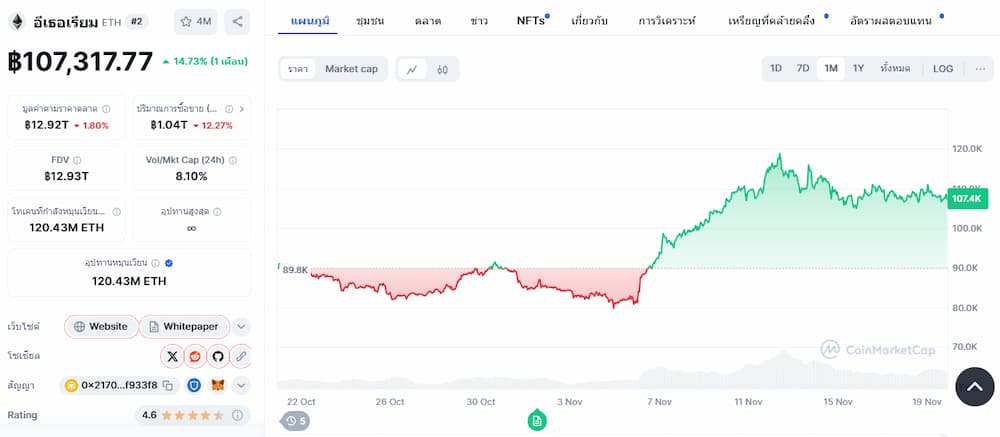Click the #2 rank badge

(136, 22)
